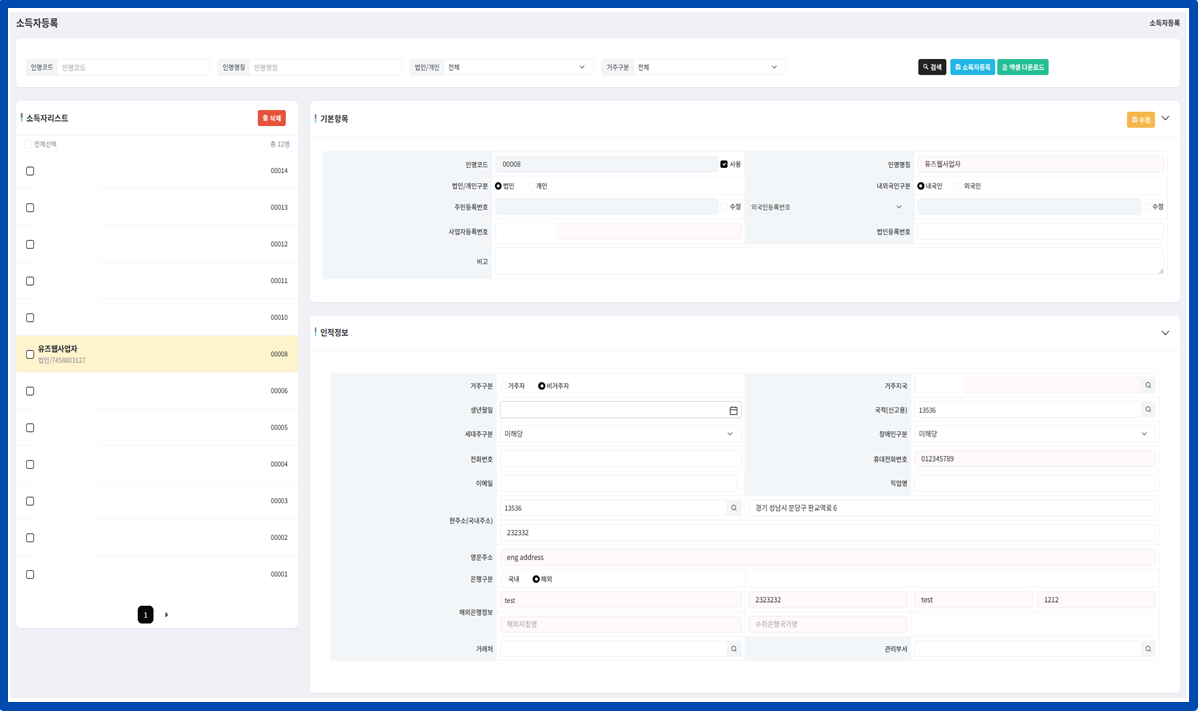The height and width of the screenshot is (711, 1198).
Task: Click the 인명명칭 search input field
Action: click(324, 67)
